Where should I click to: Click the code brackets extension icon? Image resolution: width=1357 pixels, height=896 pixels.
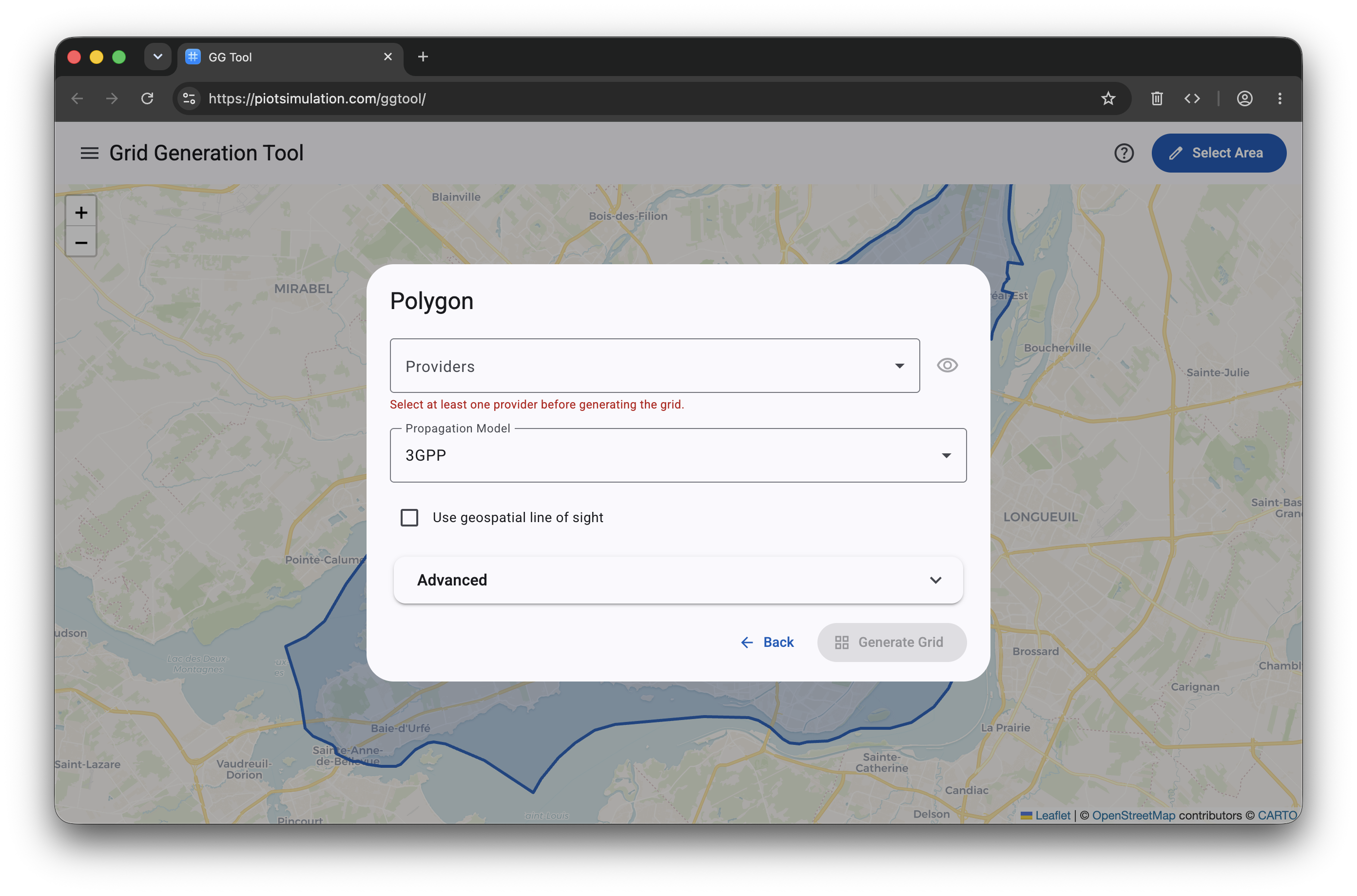pyautogui.click(x=1191, y=98)
